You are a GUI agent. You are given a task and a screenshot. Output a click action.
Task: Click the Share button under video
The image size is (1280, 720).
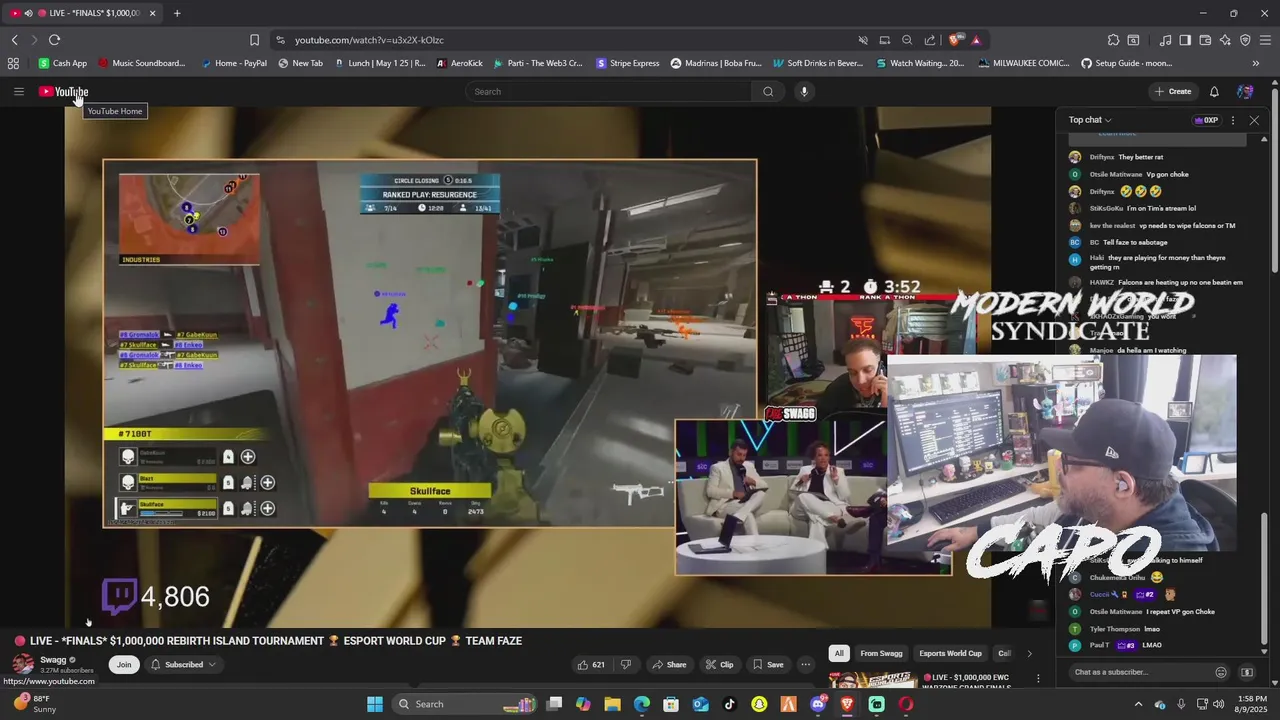[x=669, y=664]
